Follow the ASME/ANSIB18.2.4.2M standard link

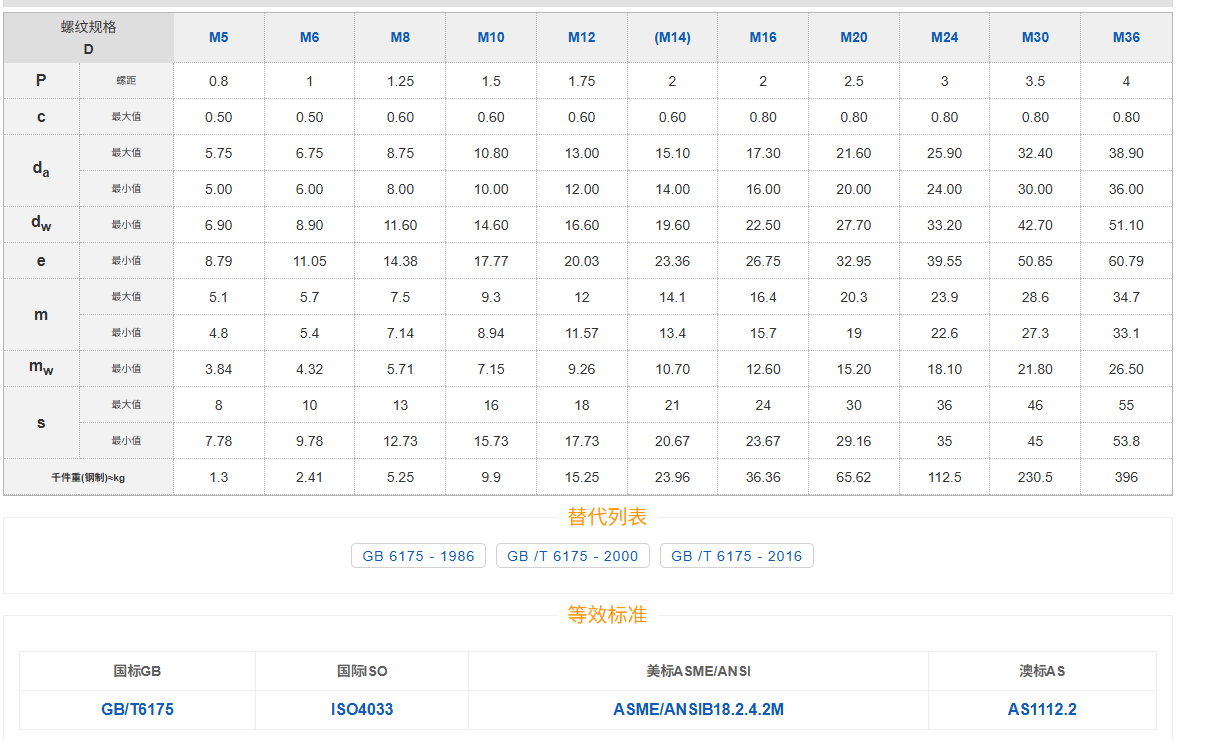[698, 710]
